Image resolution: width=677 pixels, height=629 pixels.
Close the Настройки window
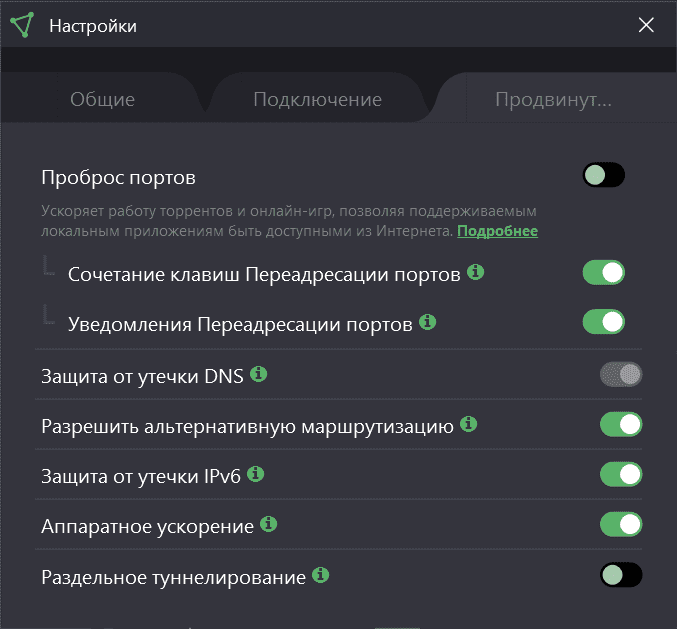point(646,25)
